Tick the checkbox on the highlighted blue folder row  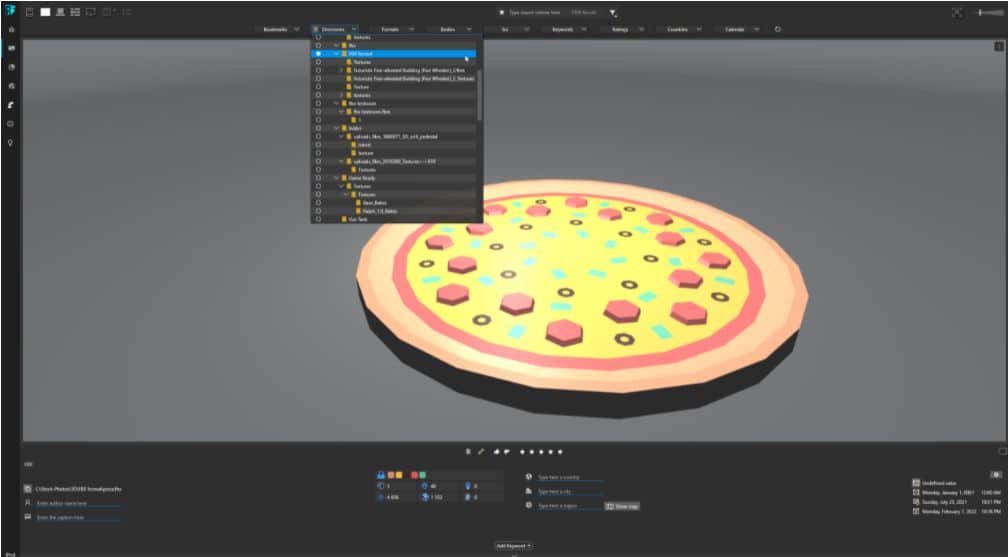tap(318, 53)
